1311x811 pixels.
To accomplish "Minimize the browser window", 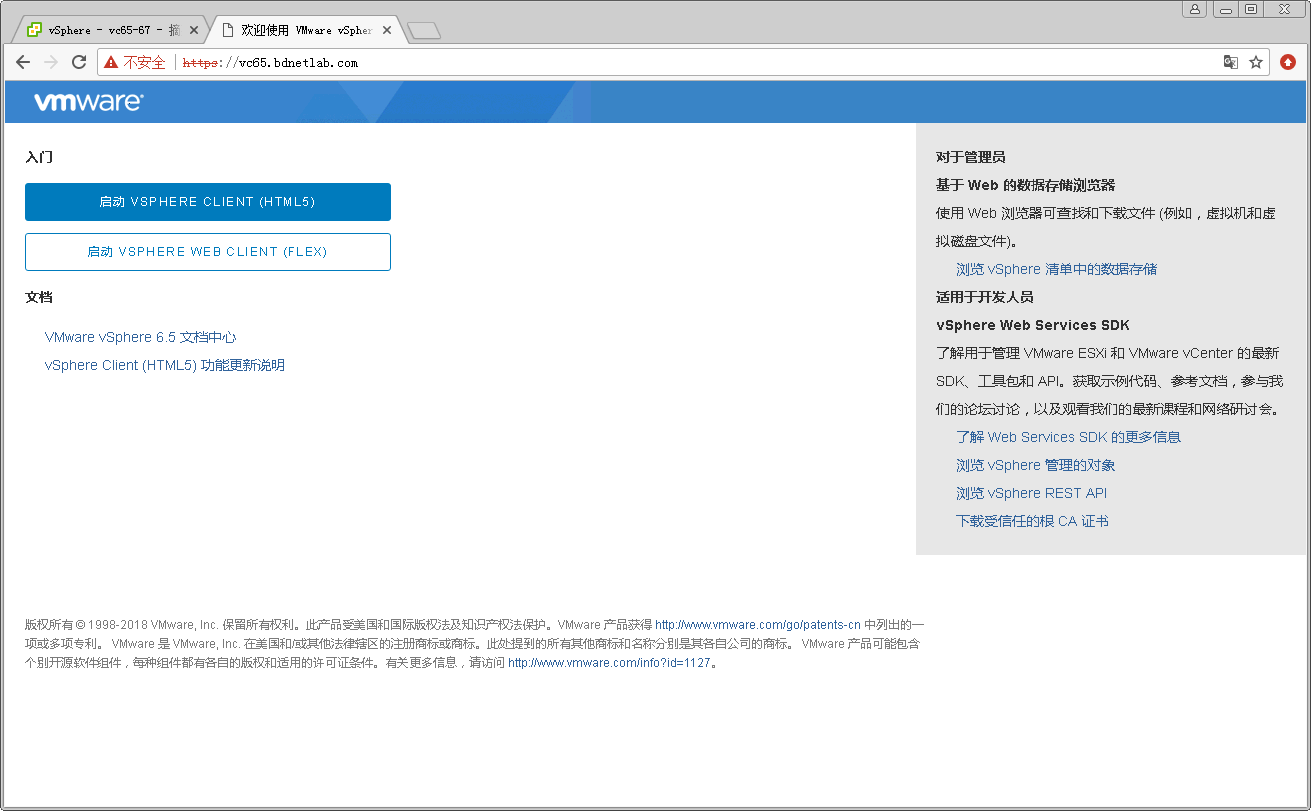I will (1226, 9).
